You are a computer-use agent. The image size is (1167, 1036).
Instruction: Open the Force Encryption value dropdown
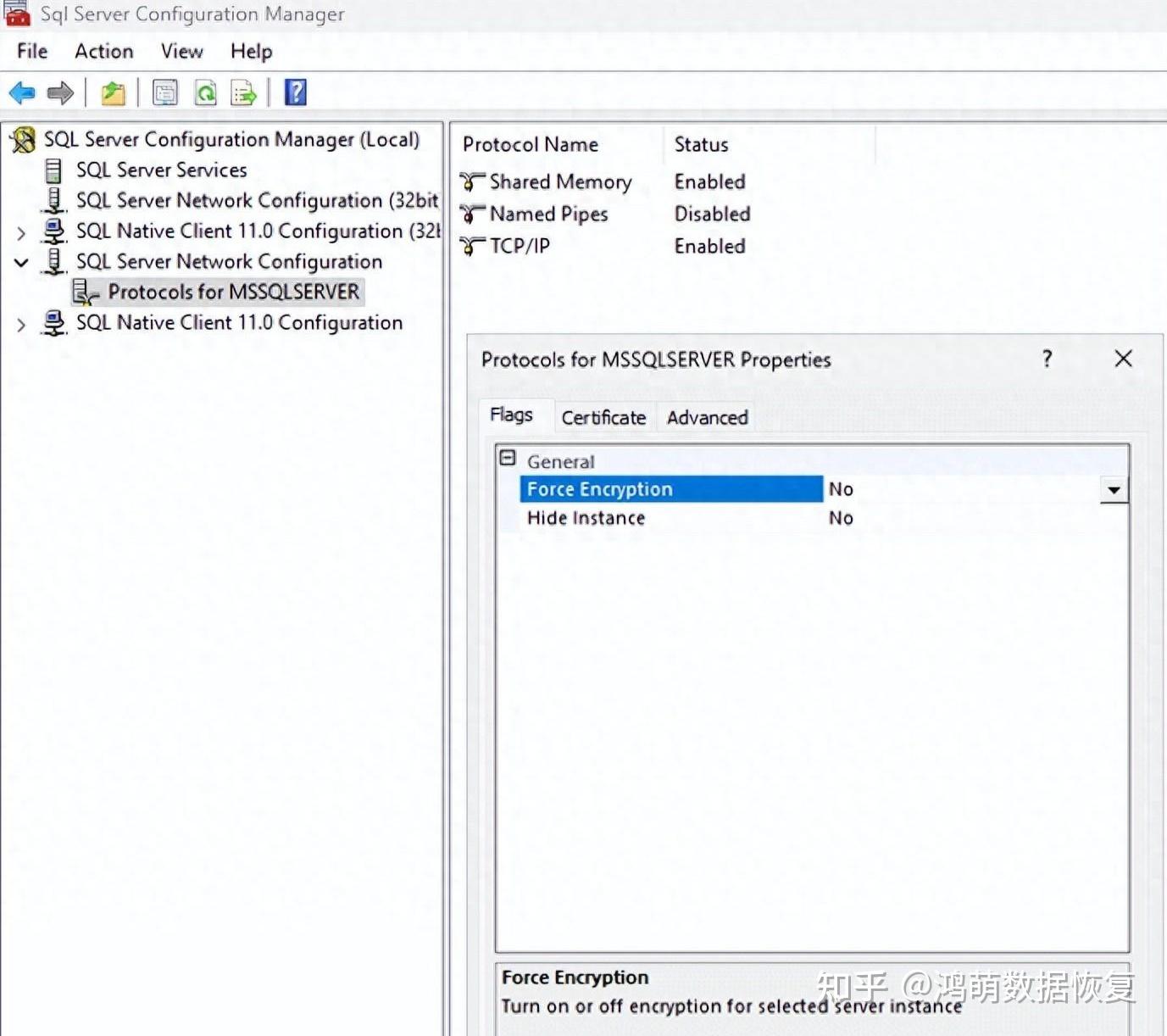pyautogui.click(x=1113, y=489)
